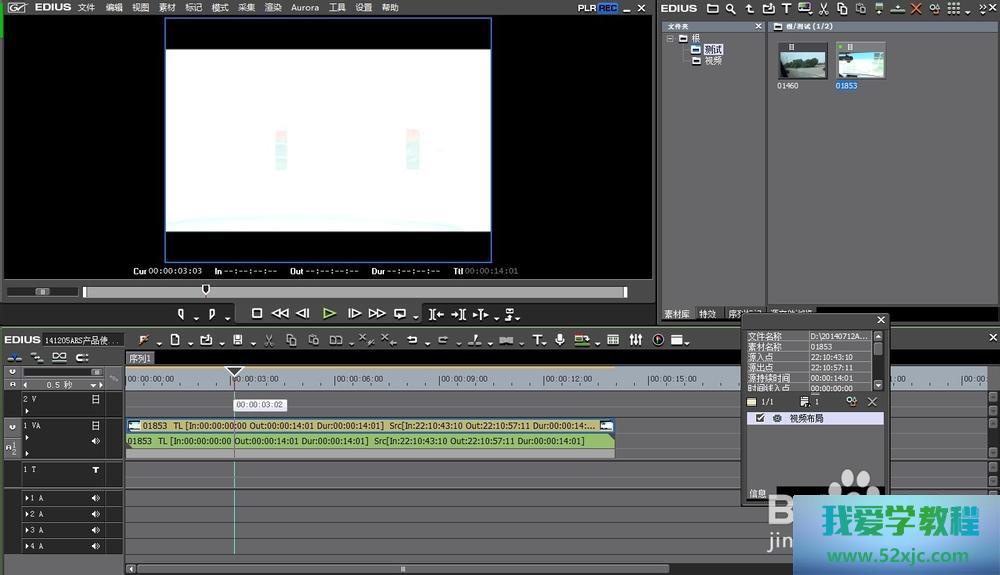The height and width of the screenshot is (575, 1000).
Task: Open the timeline scale 0.5 秒 dropdown
Action: [x=94, y=385]
